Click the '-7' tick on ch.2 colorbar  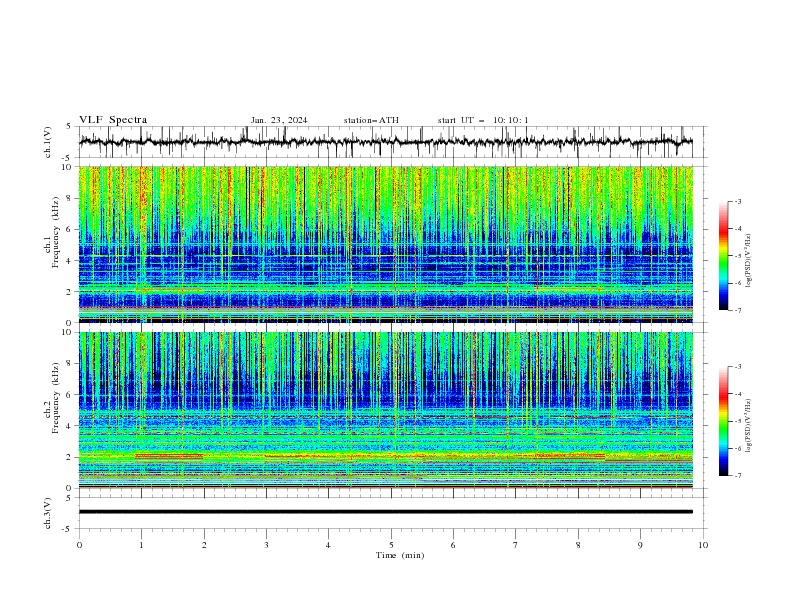tap(738, 476)
